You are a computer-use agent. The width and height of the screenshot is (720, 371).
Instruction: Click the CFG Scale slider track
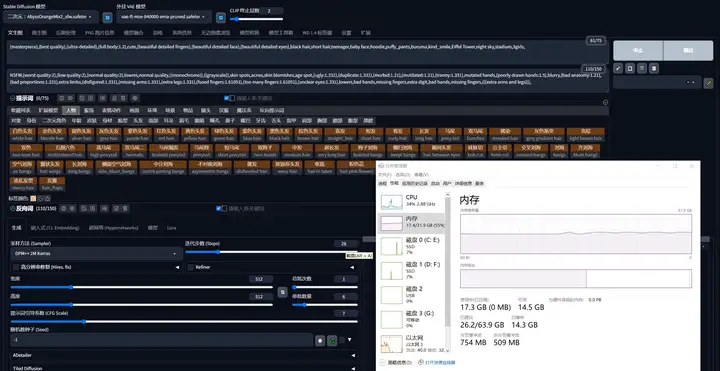[x=184, y=322]
